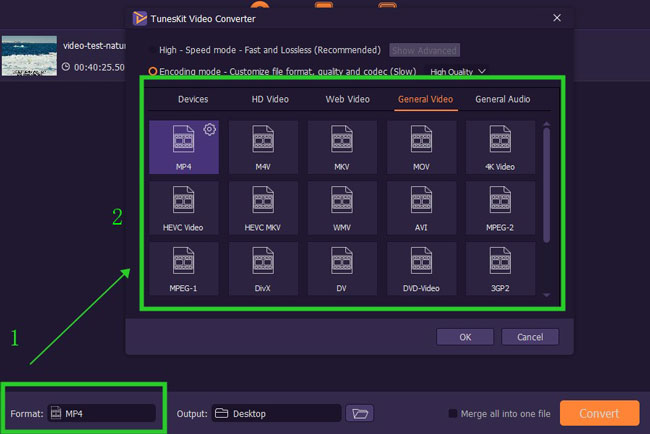The image size is (650, 434).
Task: Pick the DivX format
Action: tap(263, 269)
